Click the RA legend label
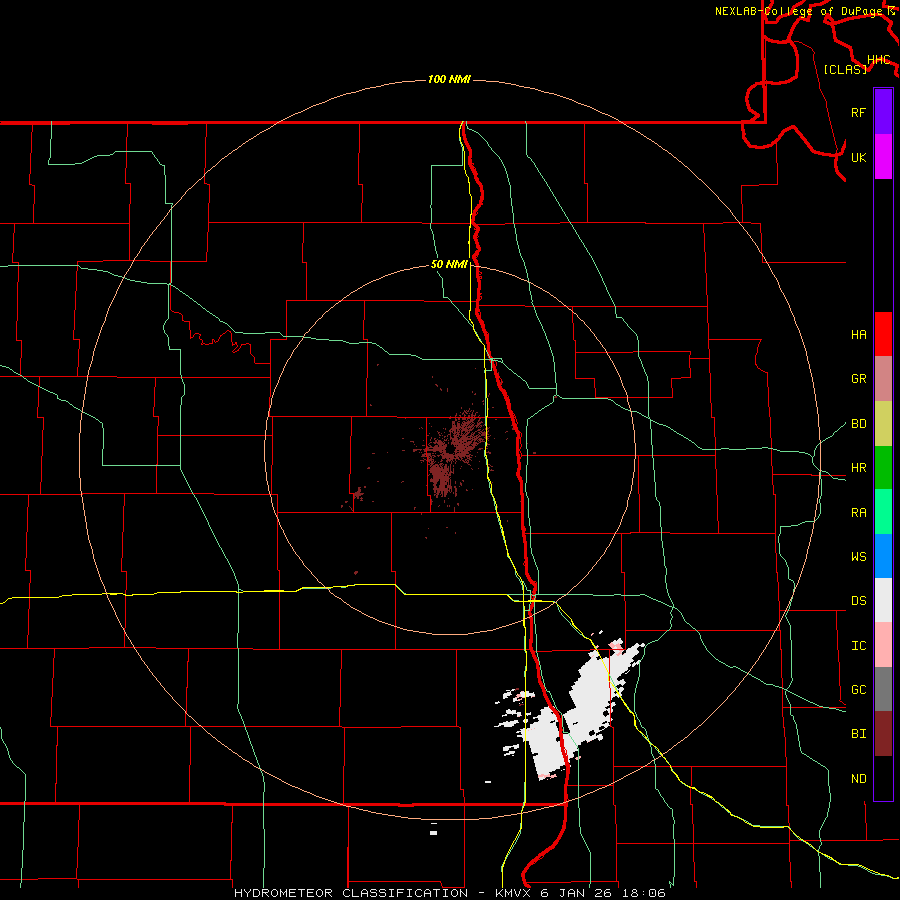 (x=858, y=513)
